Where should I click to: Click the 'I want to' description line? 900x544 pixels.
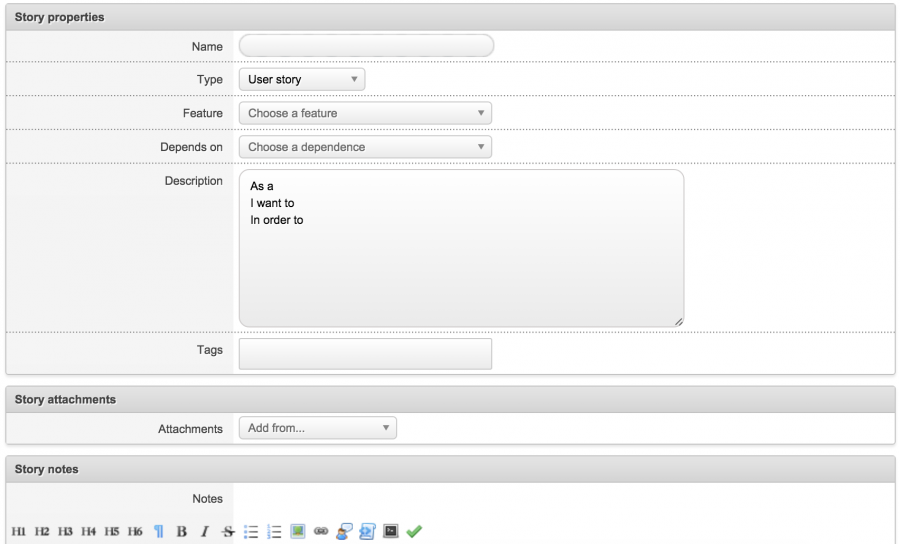[x=272, y=203]
